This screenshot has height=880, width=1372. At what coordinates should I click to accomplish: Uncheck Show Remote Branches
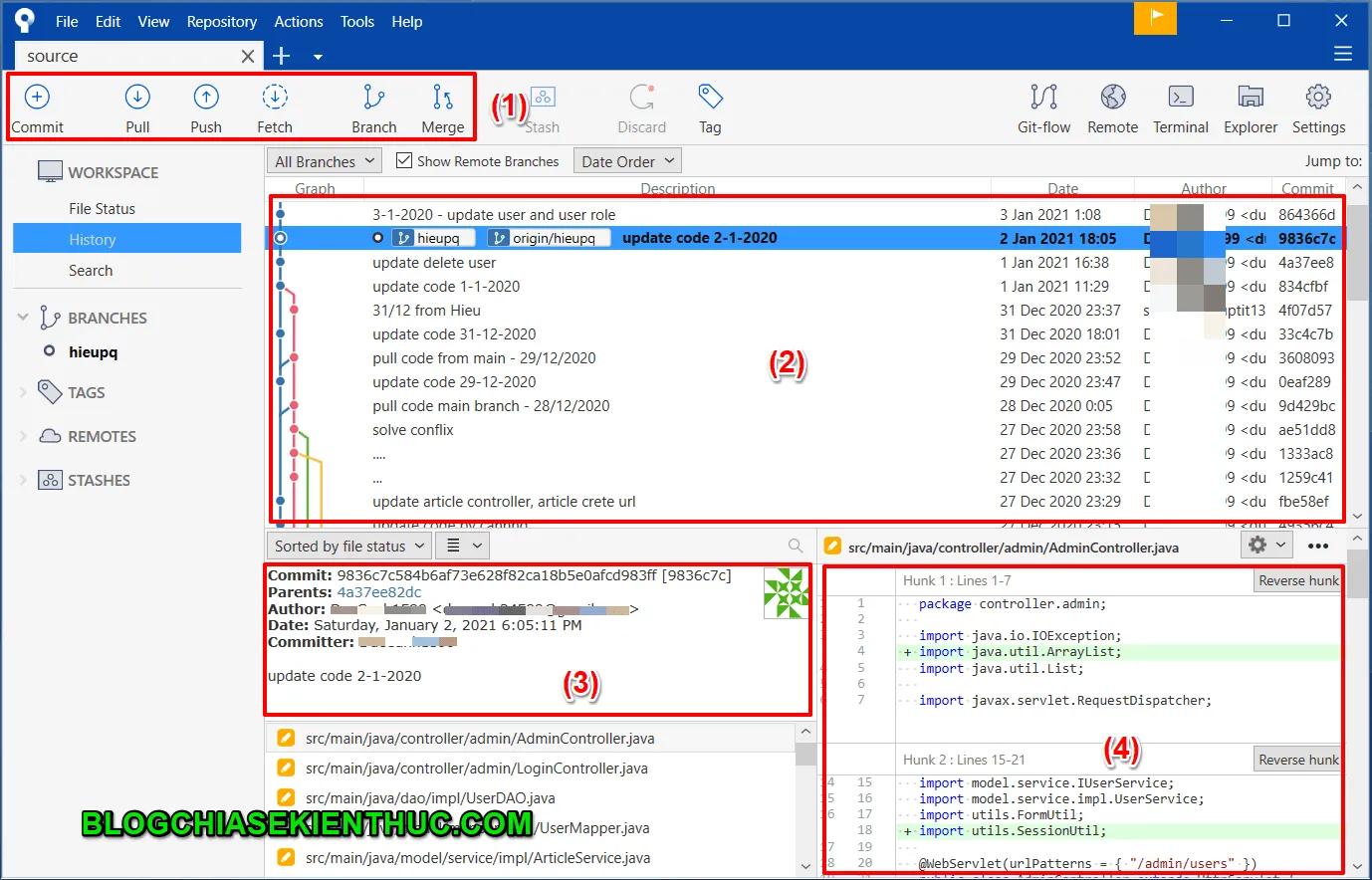(x=403, y=160)
